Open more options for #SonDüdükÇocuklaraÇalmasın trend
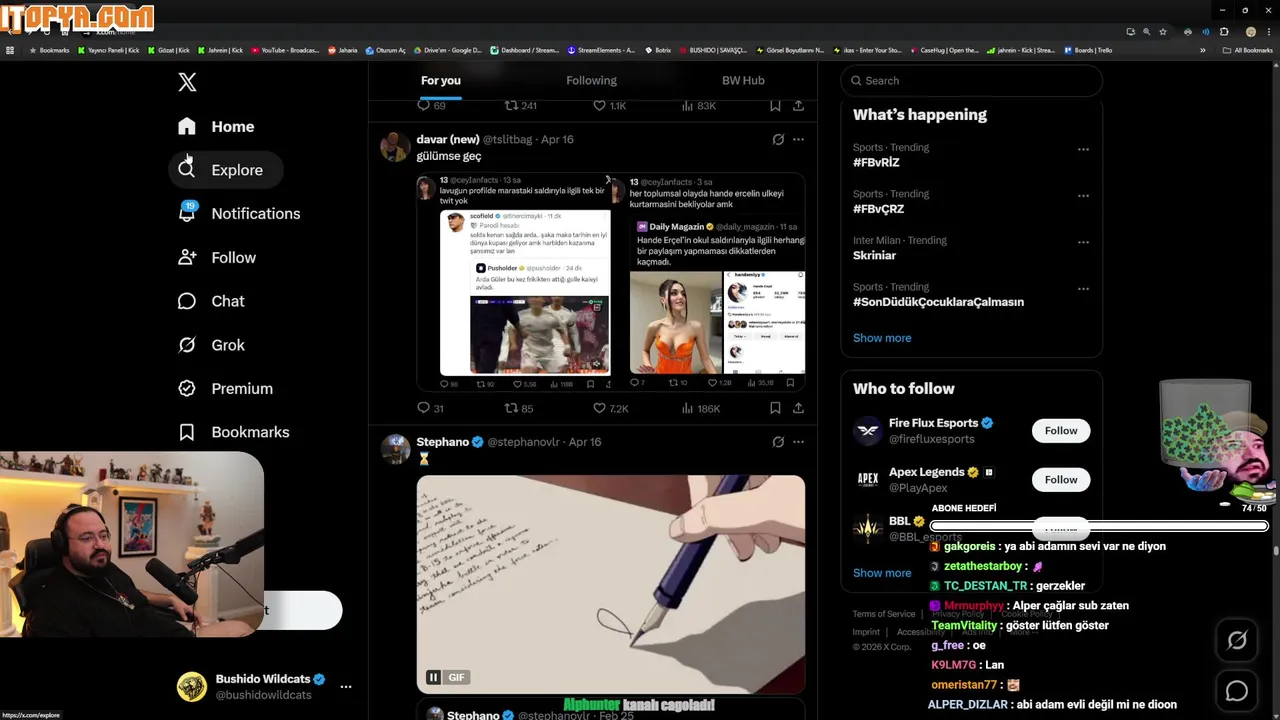The width and height of the screenshot is (1280, 720). 1083,289
